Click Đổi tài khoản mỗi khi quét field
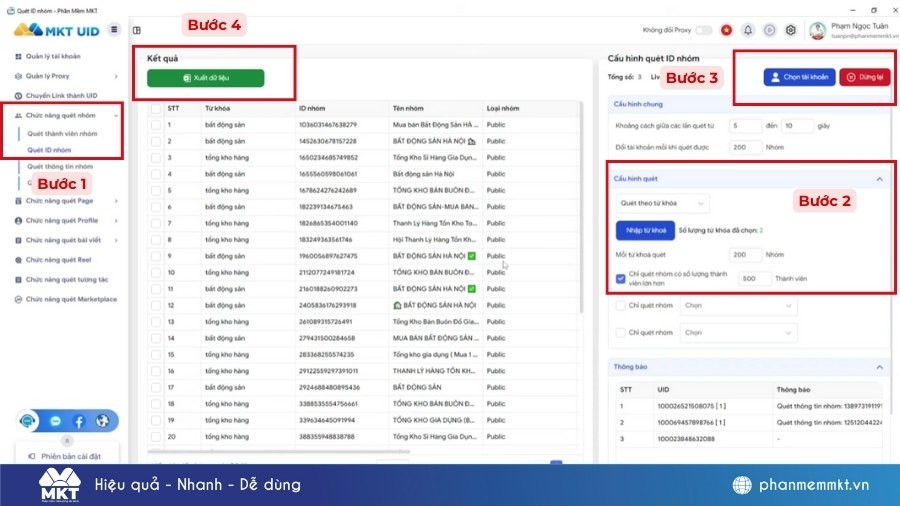Image resolution: width=900 pixels, height=506 pixels. point(745,147)
